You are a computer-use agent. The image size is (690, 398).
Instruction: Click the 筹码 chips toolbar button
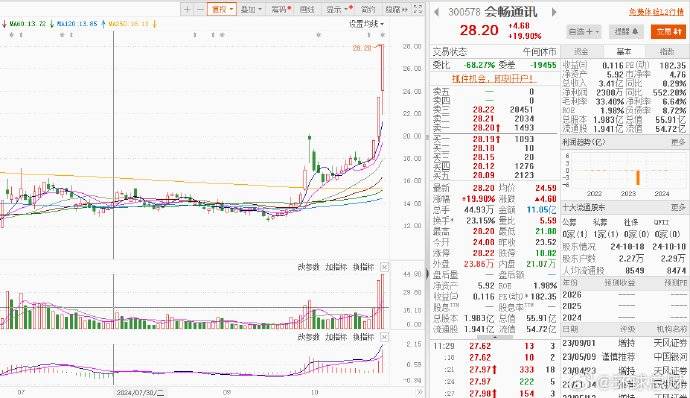281,9
